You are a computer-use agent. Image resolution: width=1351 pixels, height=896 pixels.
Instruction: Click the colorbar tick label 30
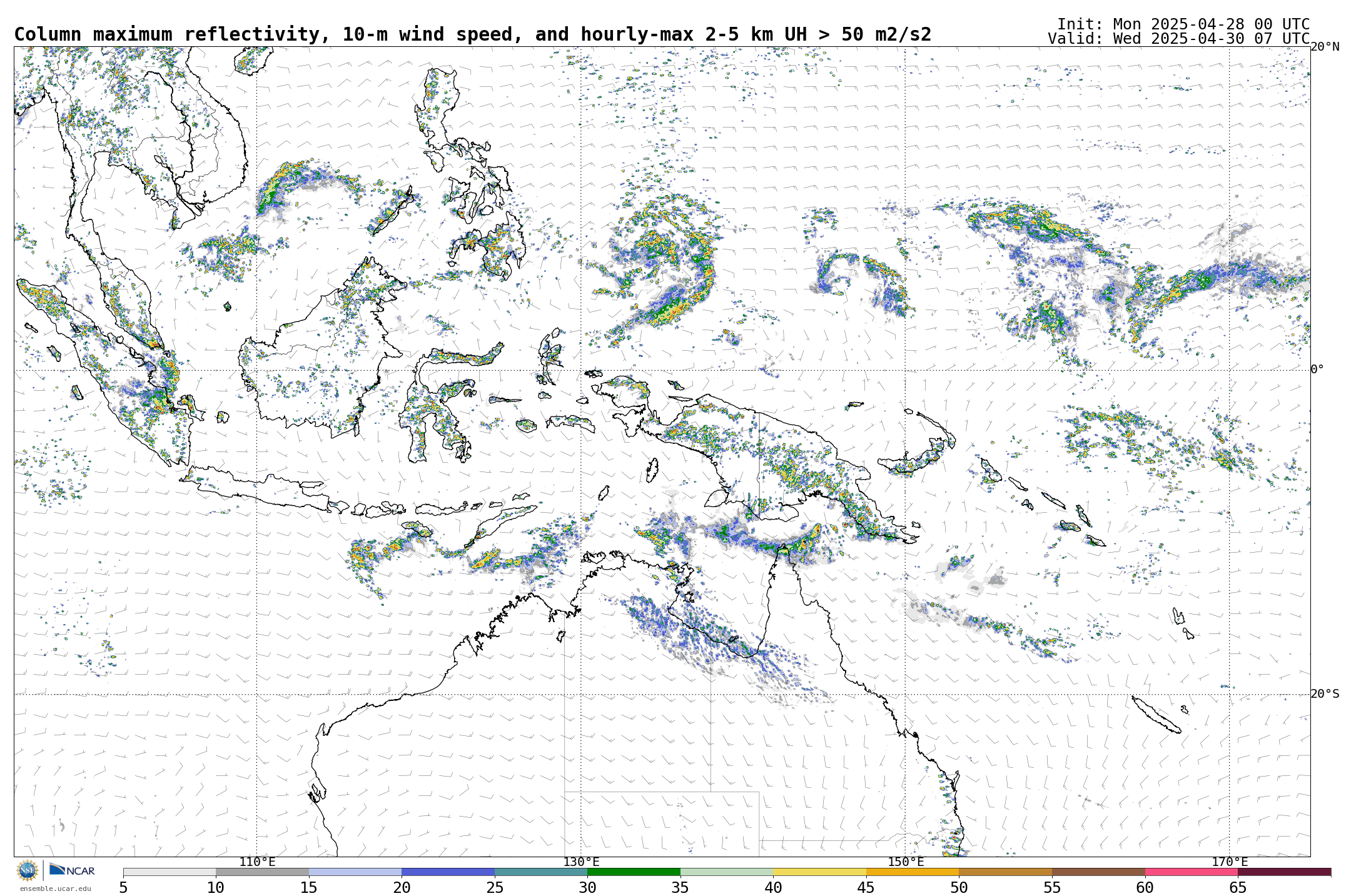coord(587,887)
